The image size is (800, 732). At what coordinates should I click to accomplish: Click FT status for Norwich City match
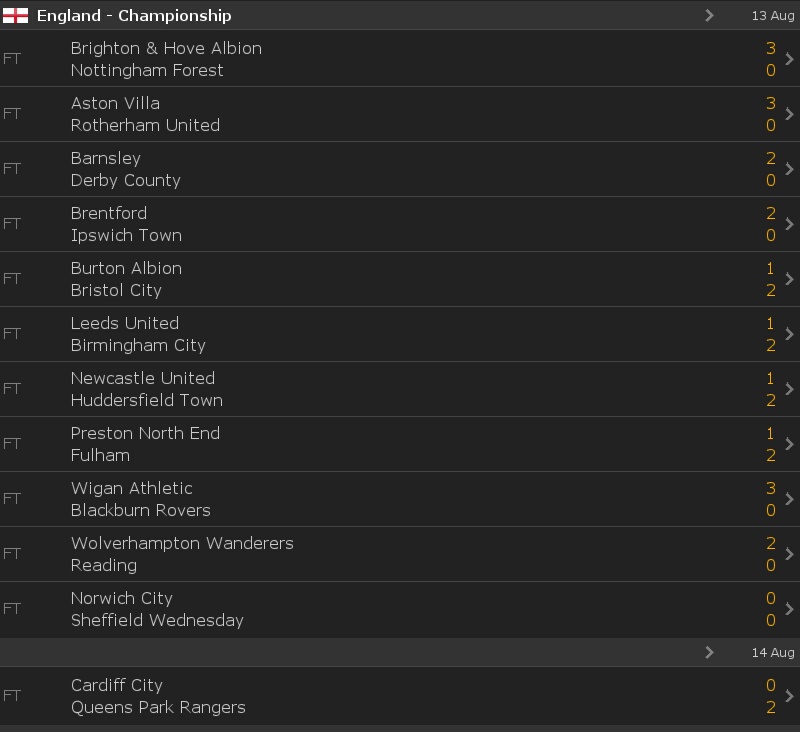pyautogui.click(x=12, y=609)
